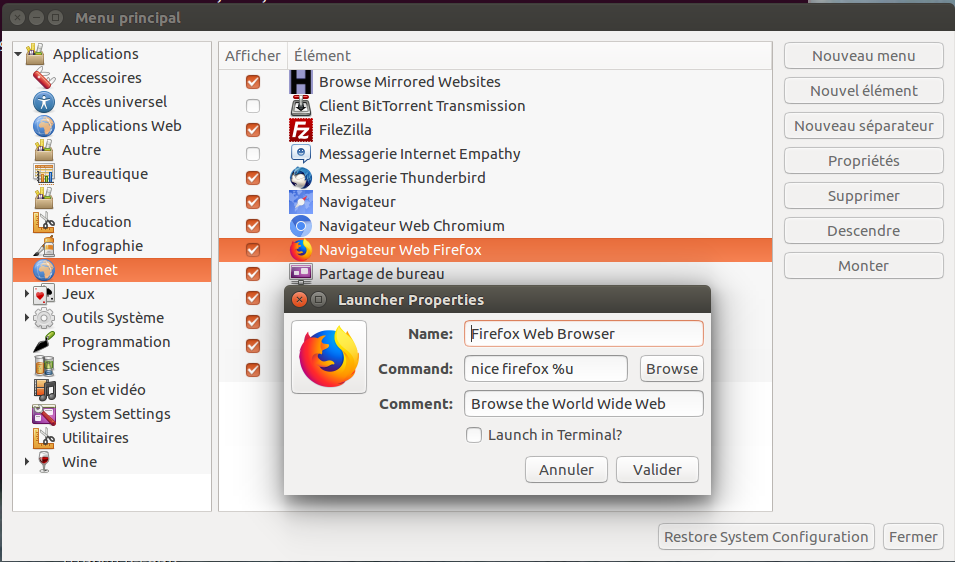Click the Bureautique chart icon
Viewport: 955px width, 562px height.
click(x=44, y=174)
